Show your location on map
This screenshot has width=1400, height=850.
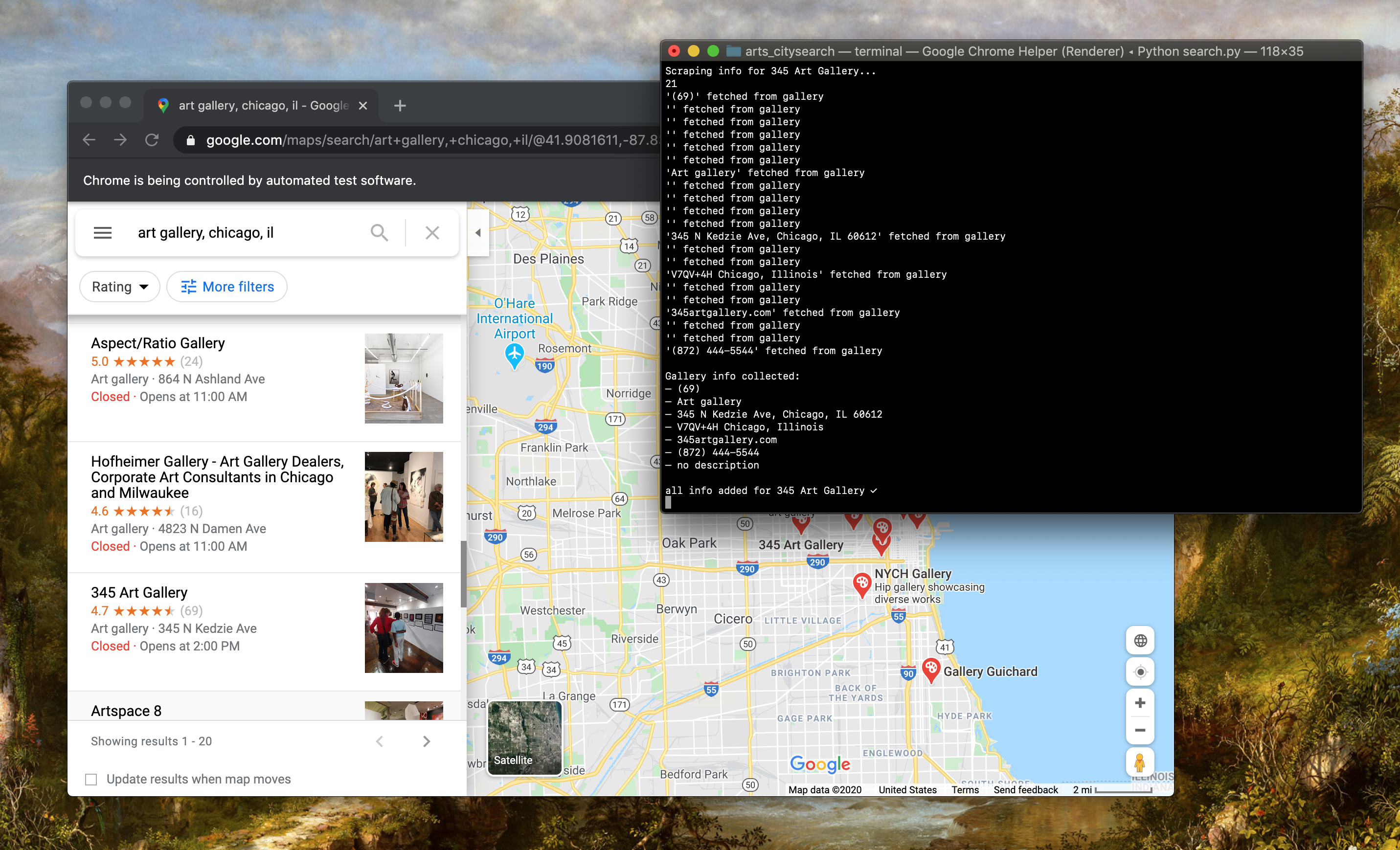(x=1139, y=672)
